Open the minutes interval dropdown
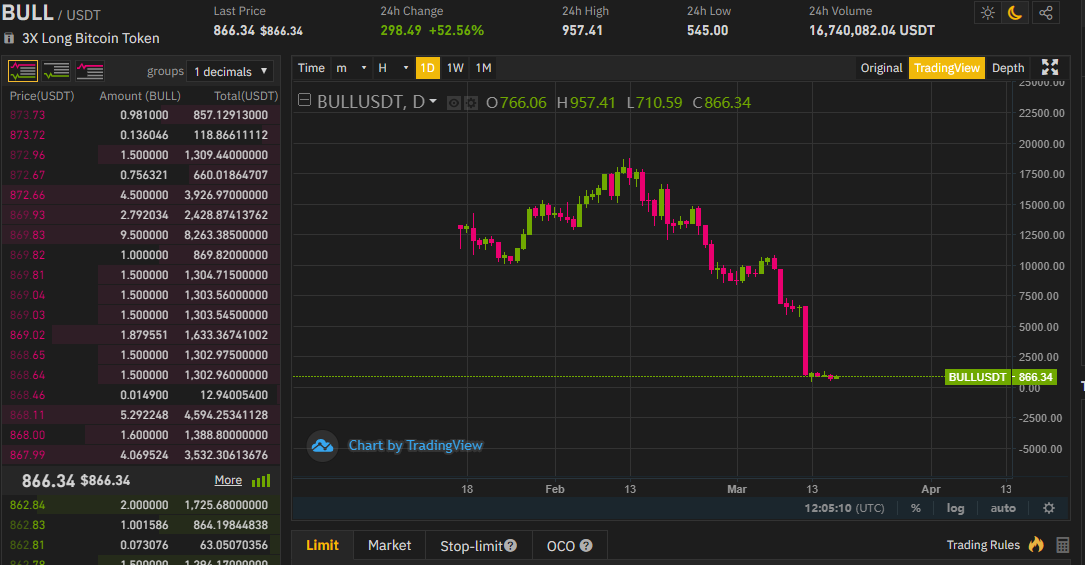The image size is (1085, 565). [x=352, y=68]
